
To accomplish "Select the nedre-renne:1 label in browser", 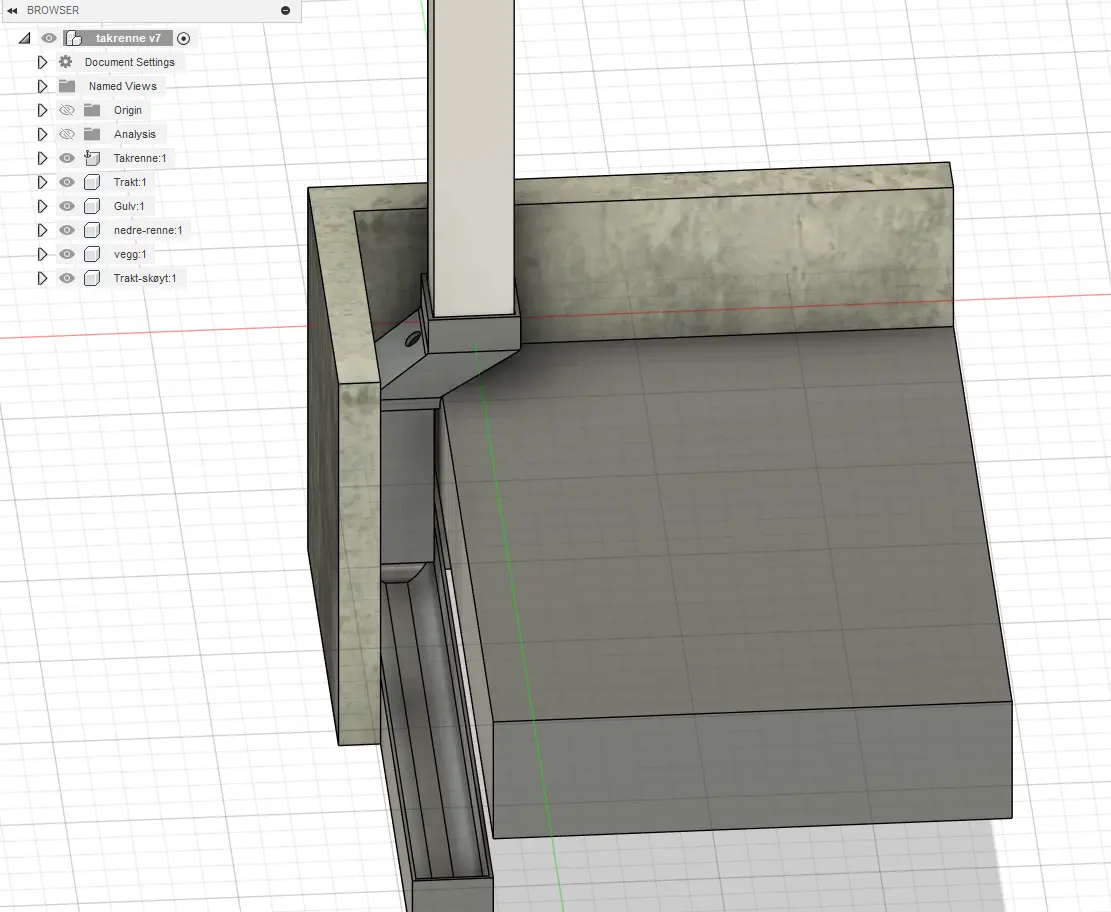I will 148,230.
